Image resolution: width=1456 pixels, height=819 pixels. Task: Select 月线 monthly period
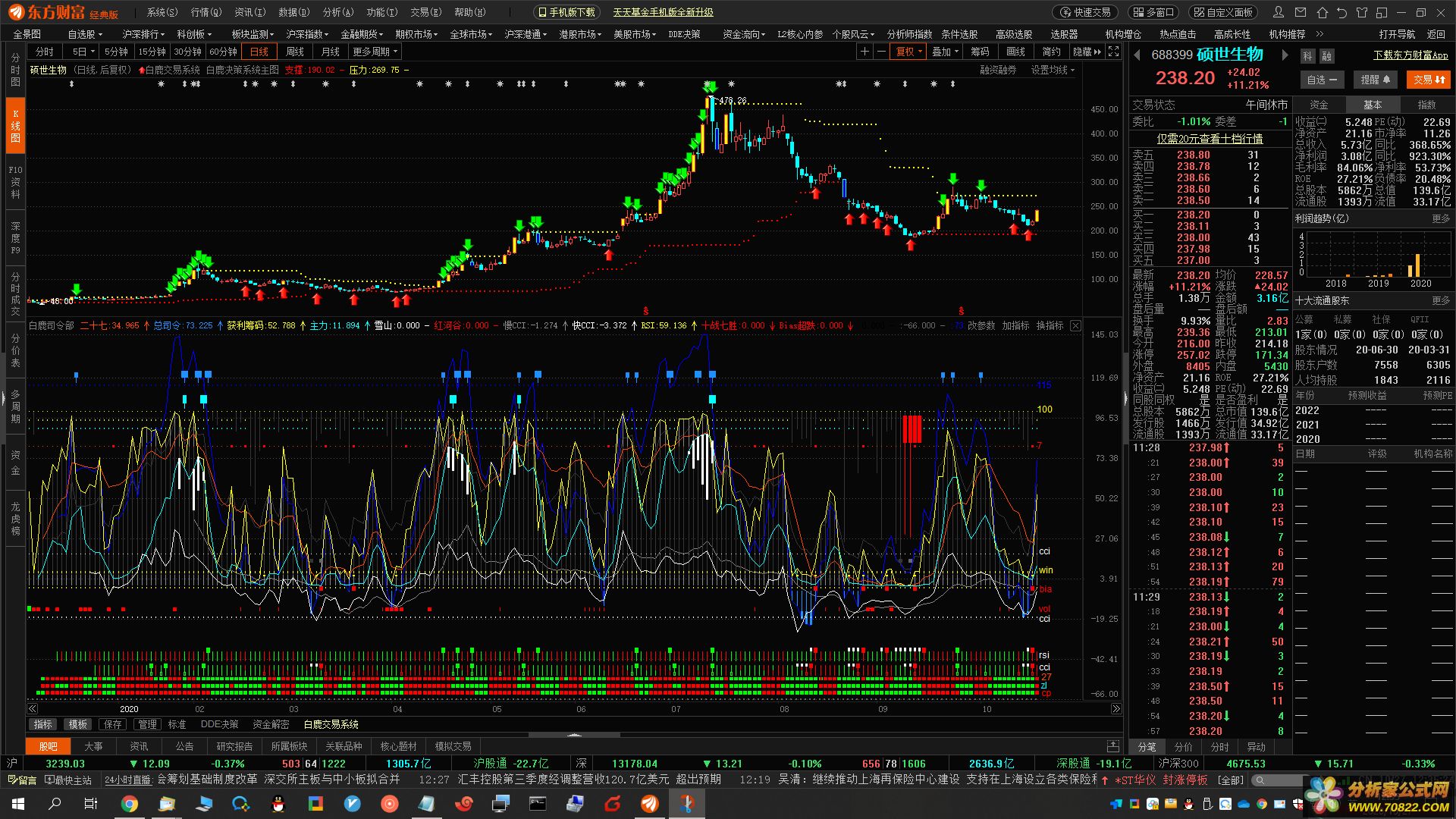(x=331, y=52)
